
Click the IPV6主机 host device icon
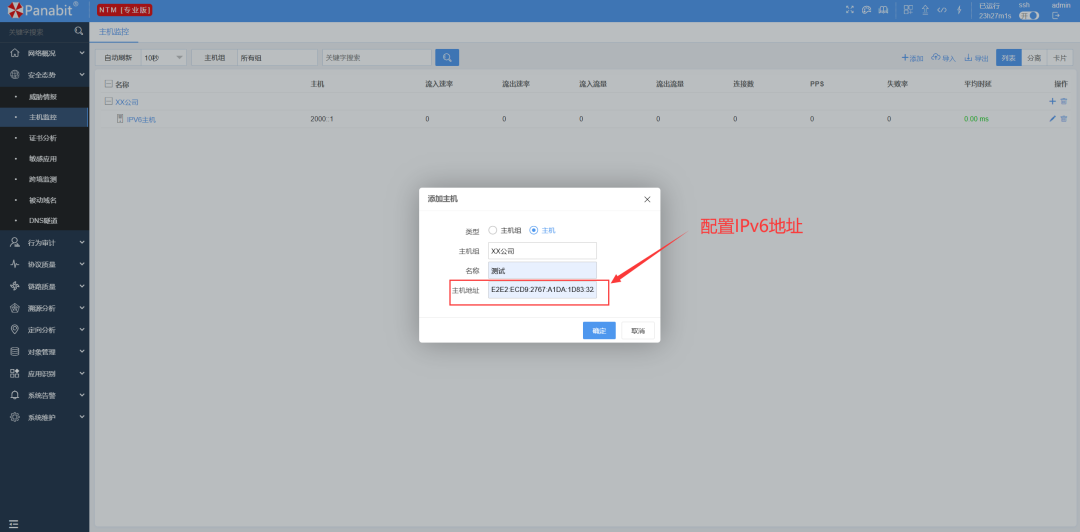120,119
